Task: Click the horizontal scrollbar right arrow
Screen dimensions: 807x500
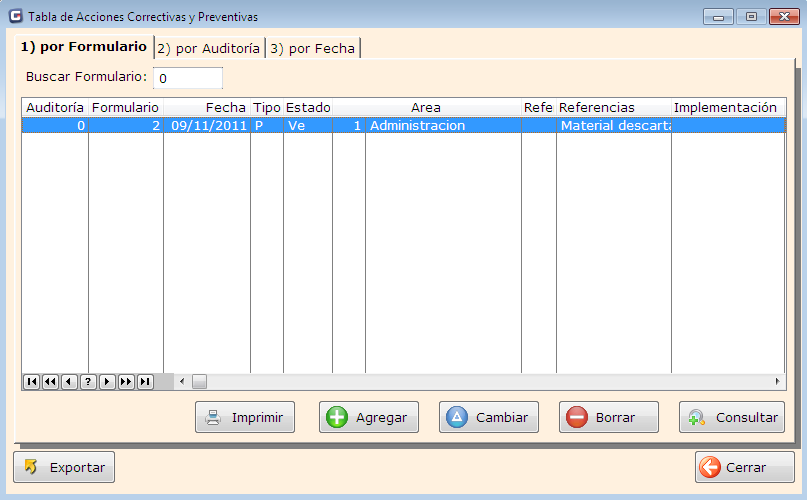Action: [x=777, y=382]
